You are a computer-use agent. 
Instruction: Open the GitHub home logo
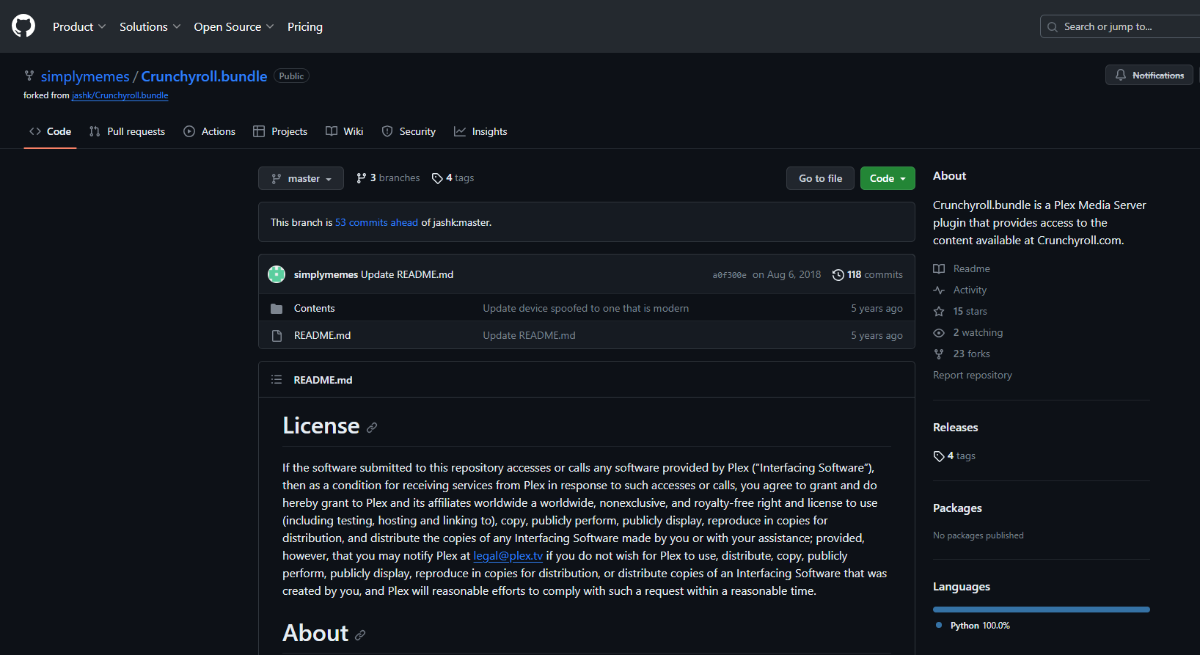(24, 26)
